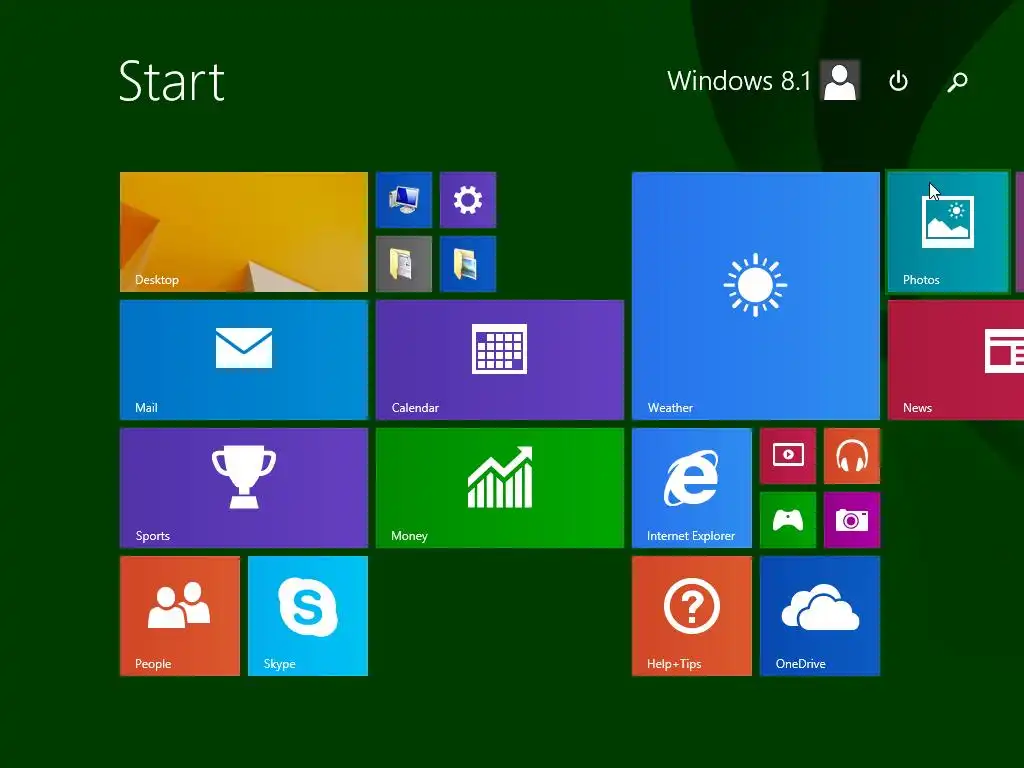Image resolution: width=1024 pixels, height=768 pixels.
Task: Open the Documents folder small tile
Action: [x=404, y=264]
